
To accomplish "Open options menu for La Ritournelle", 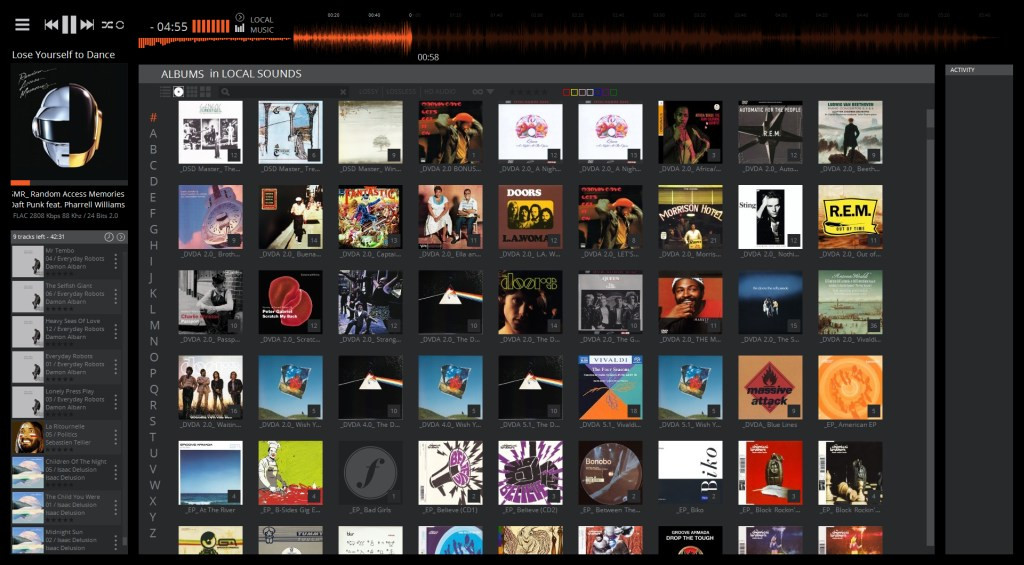I will (x=116, y=437).
